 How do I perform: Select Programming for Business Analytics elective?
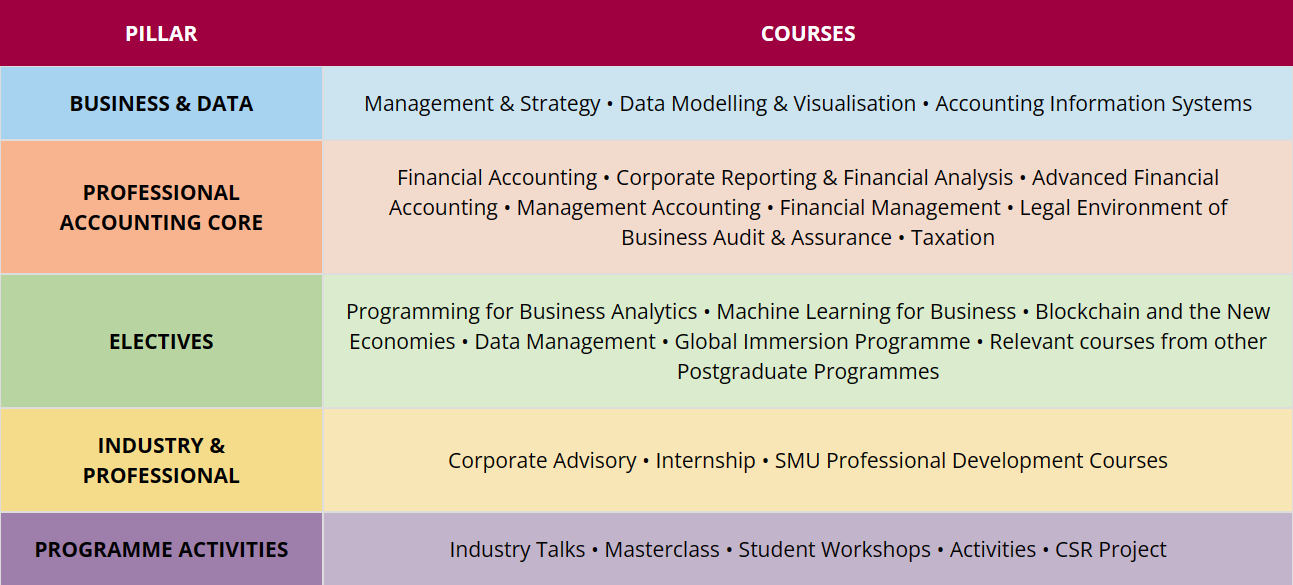tap(521, 311)
